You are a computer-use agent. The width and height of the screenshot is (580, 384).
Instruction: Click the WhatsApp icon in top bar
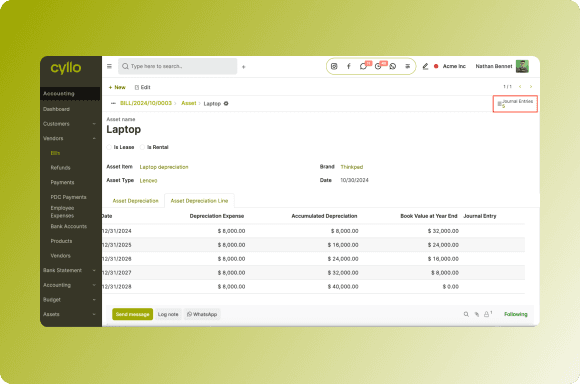(393, 66)
